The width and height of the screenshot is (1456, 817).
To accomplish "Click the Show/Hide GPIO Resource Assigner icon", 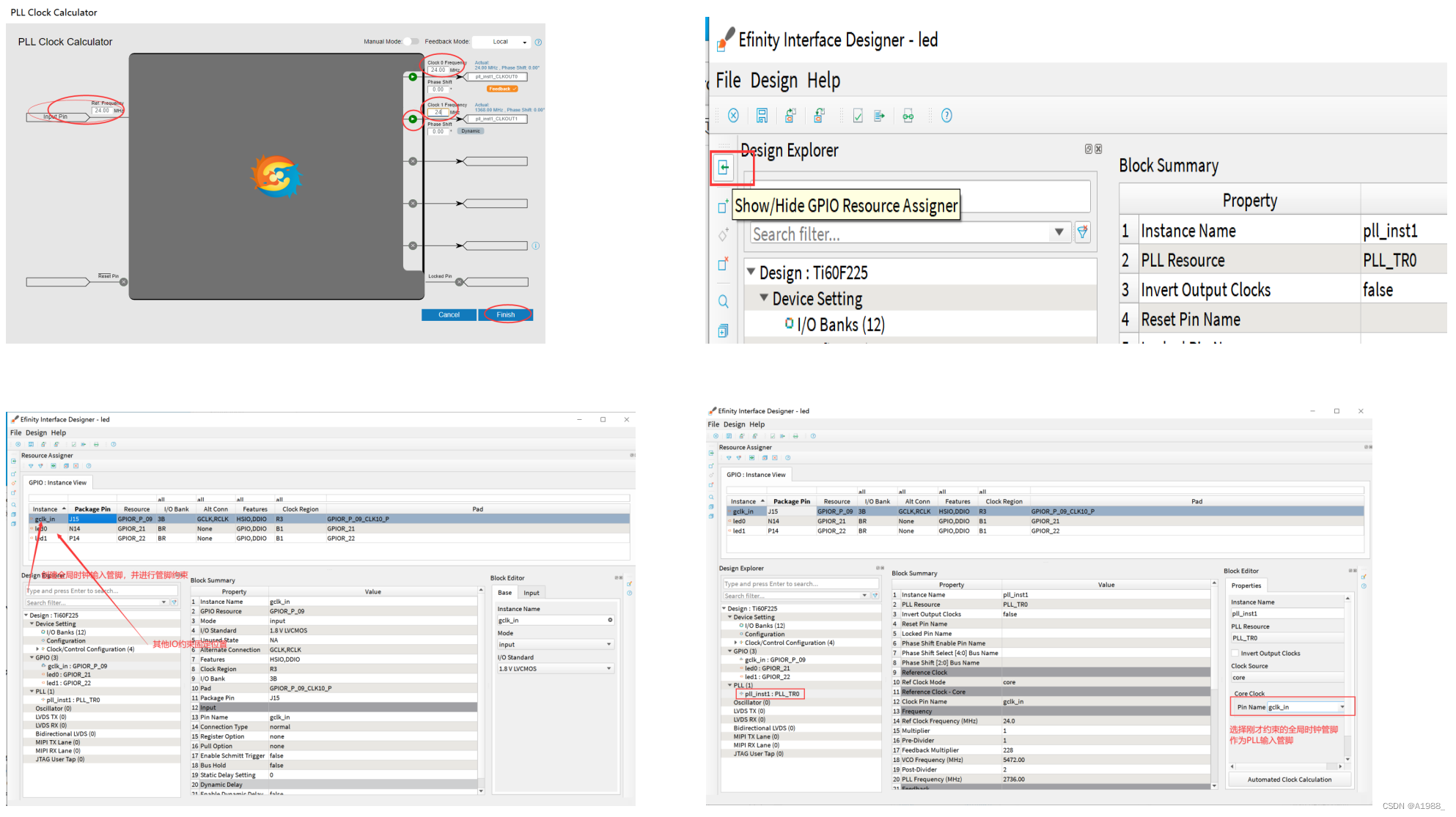I will (724, 168).
